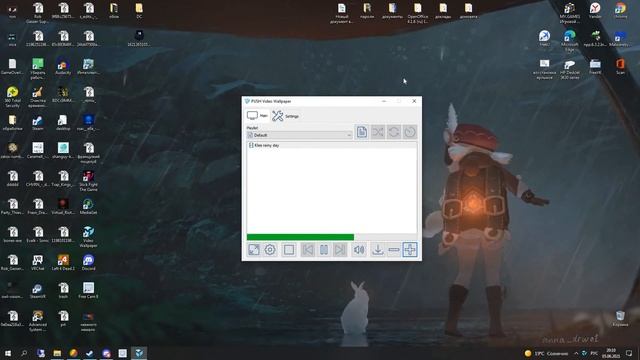The height and width of the screenshot is (360, 640).
Task: Click the clock interval timer button
Action: click(x=410, y=132)
